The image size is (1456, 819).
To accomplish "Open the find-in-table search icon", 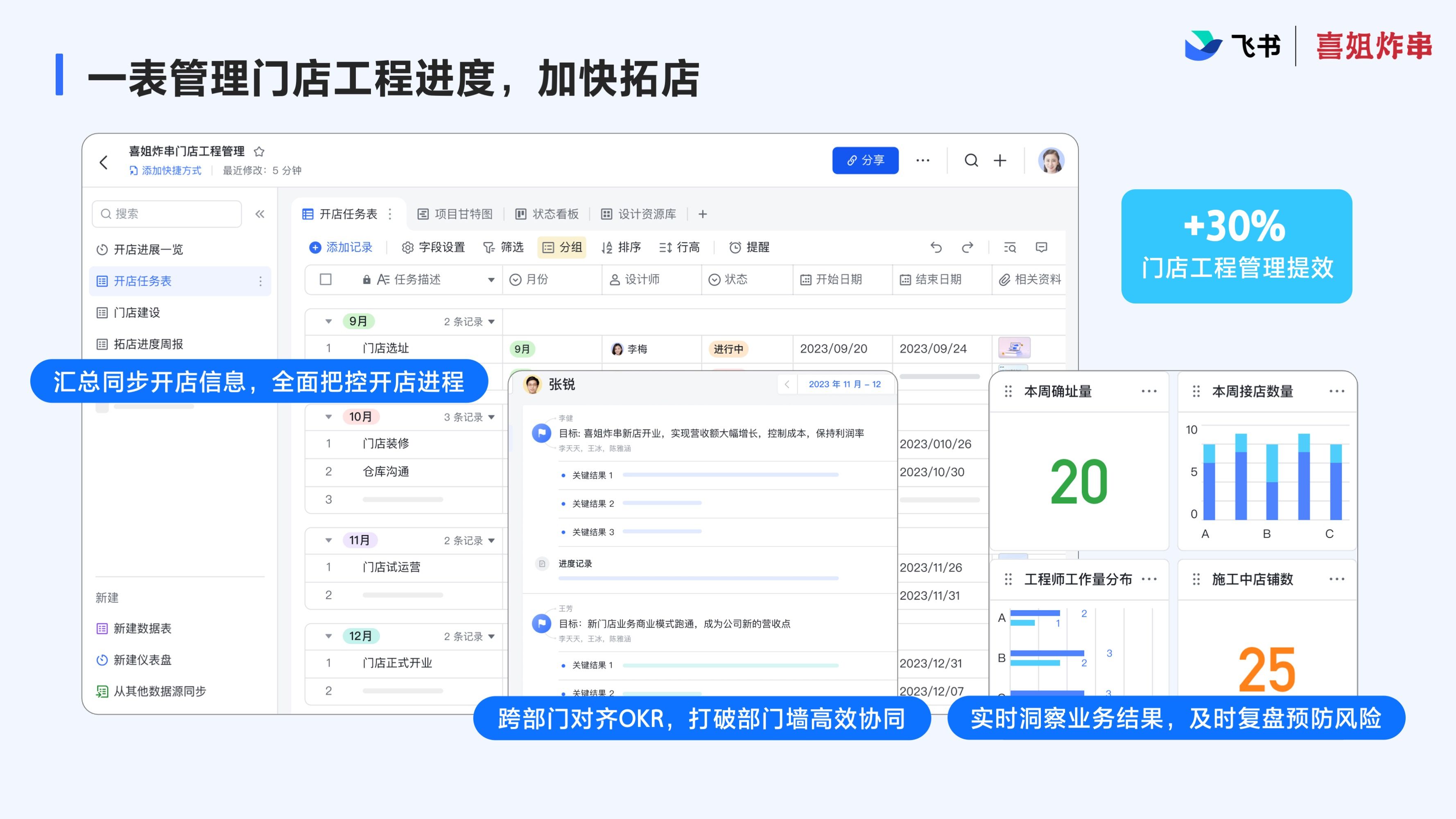I will 1009,247.
